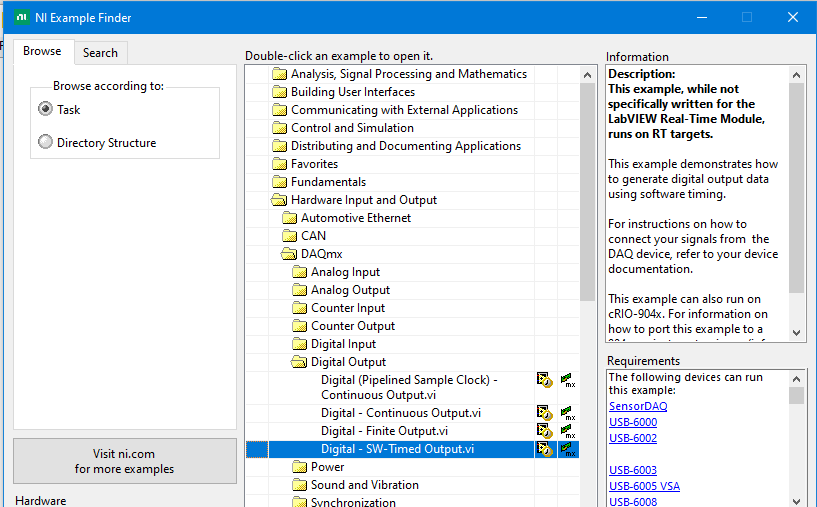Click the folder icon beside Power
The width and height of the screenshot is (817, 507).
pyautogui.click(x=300, y=467)
